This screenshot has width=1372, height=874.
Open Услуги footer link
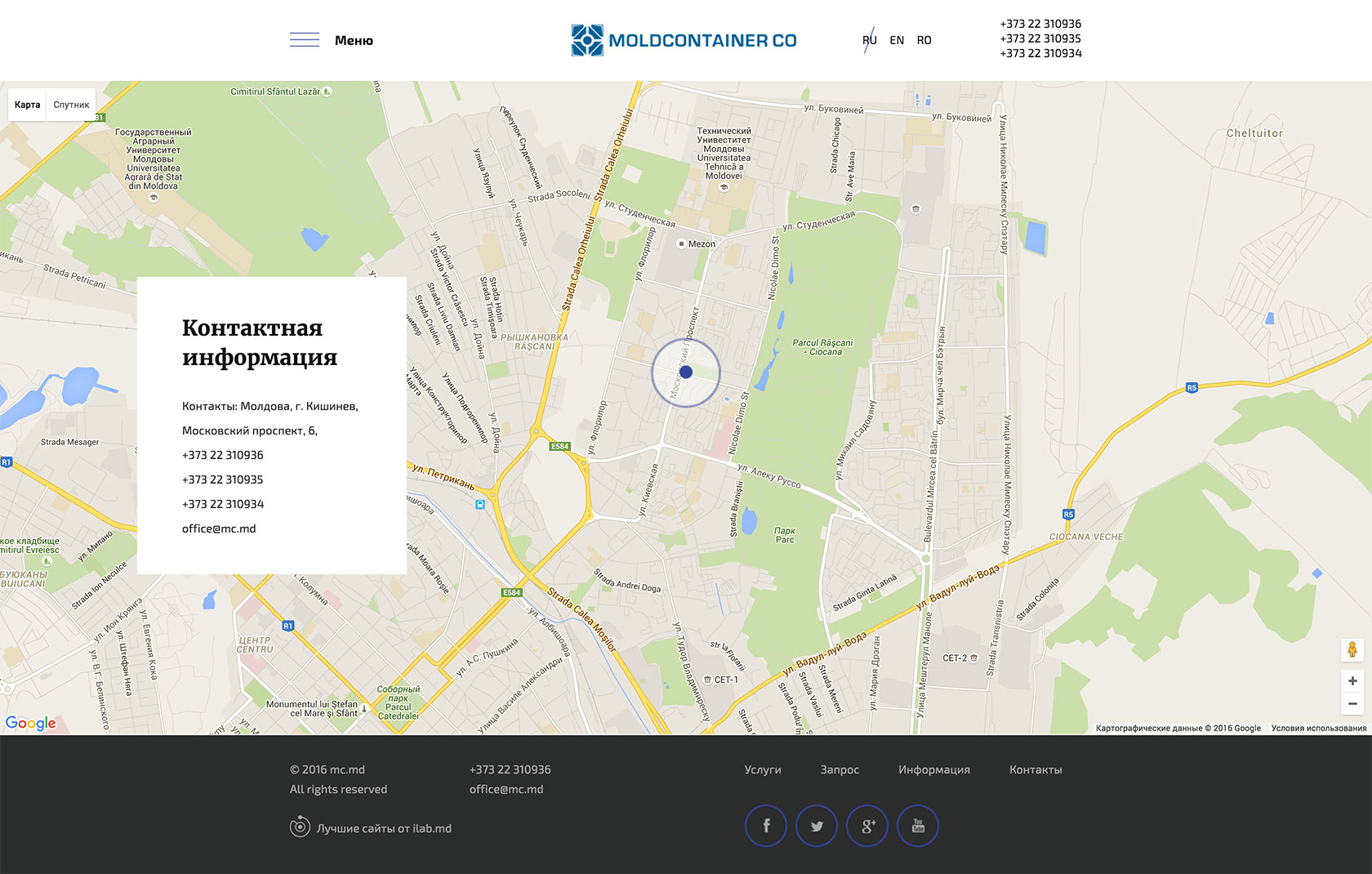tap(763, 769)
